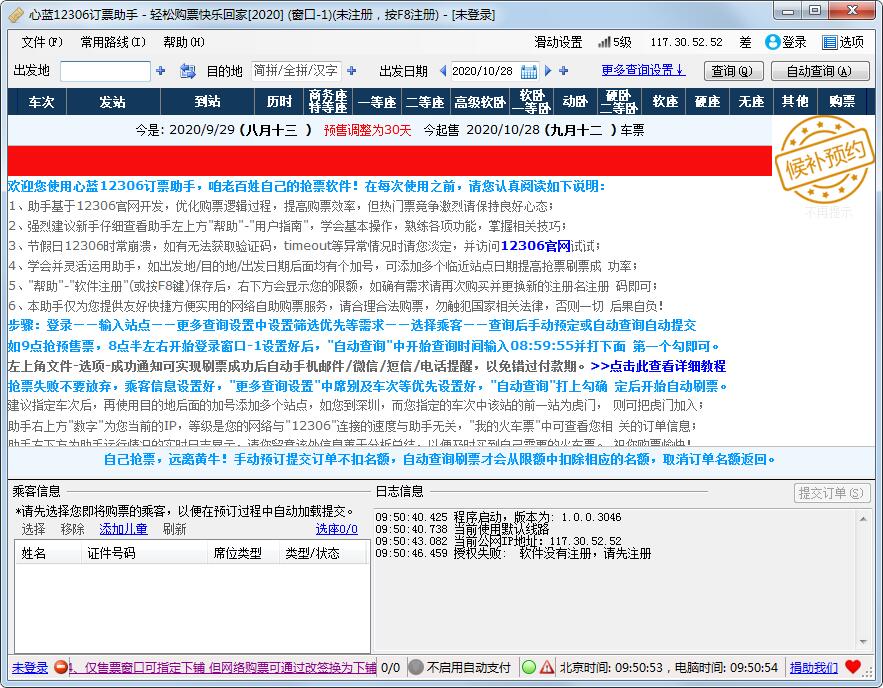This screenshot has height=688, width=883.
Task: Click the 到站 column header
Action: pyautogui.click(x=207, y=101)
